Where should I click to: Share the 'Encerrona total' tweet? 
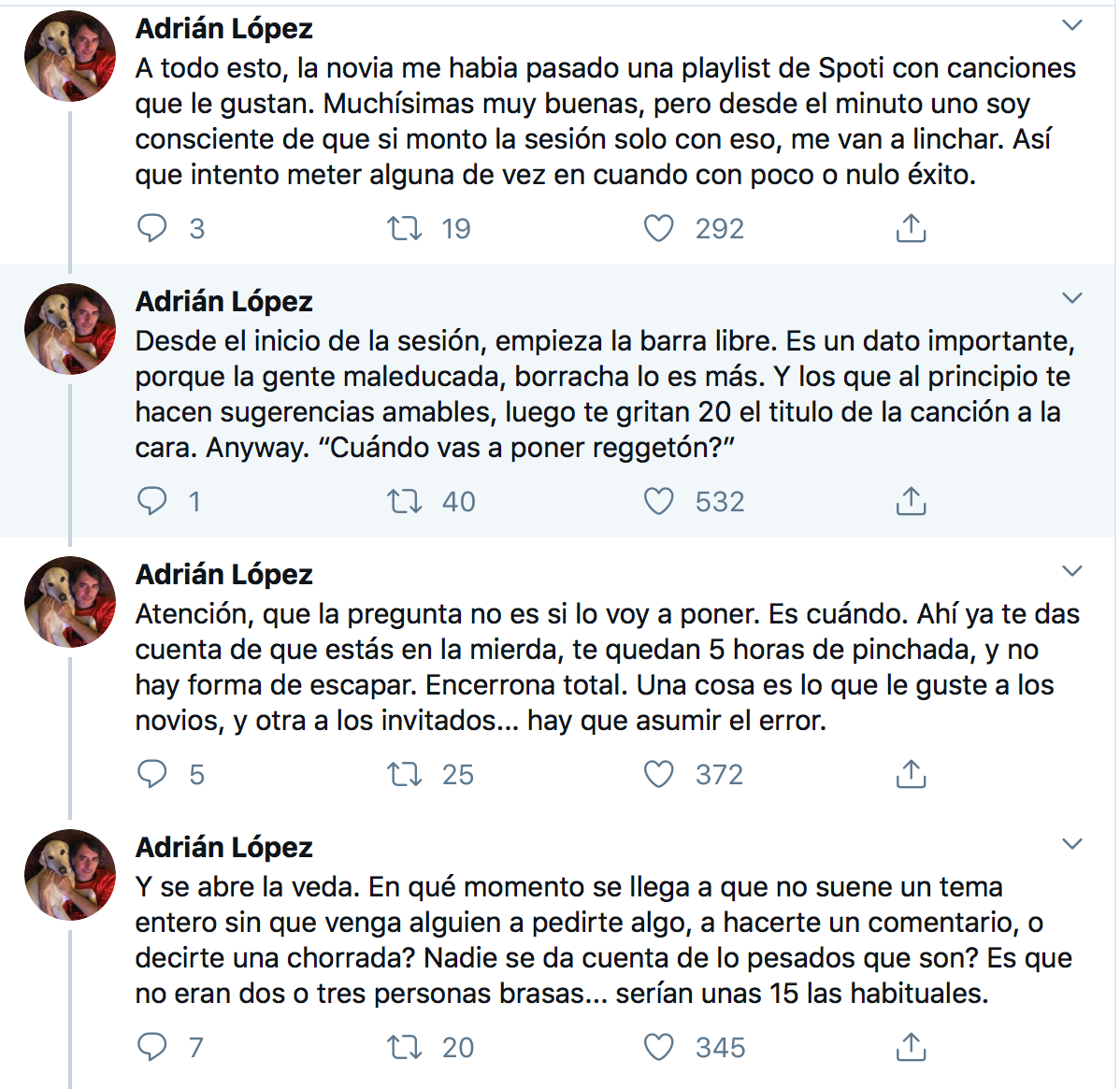coord(911,774)
